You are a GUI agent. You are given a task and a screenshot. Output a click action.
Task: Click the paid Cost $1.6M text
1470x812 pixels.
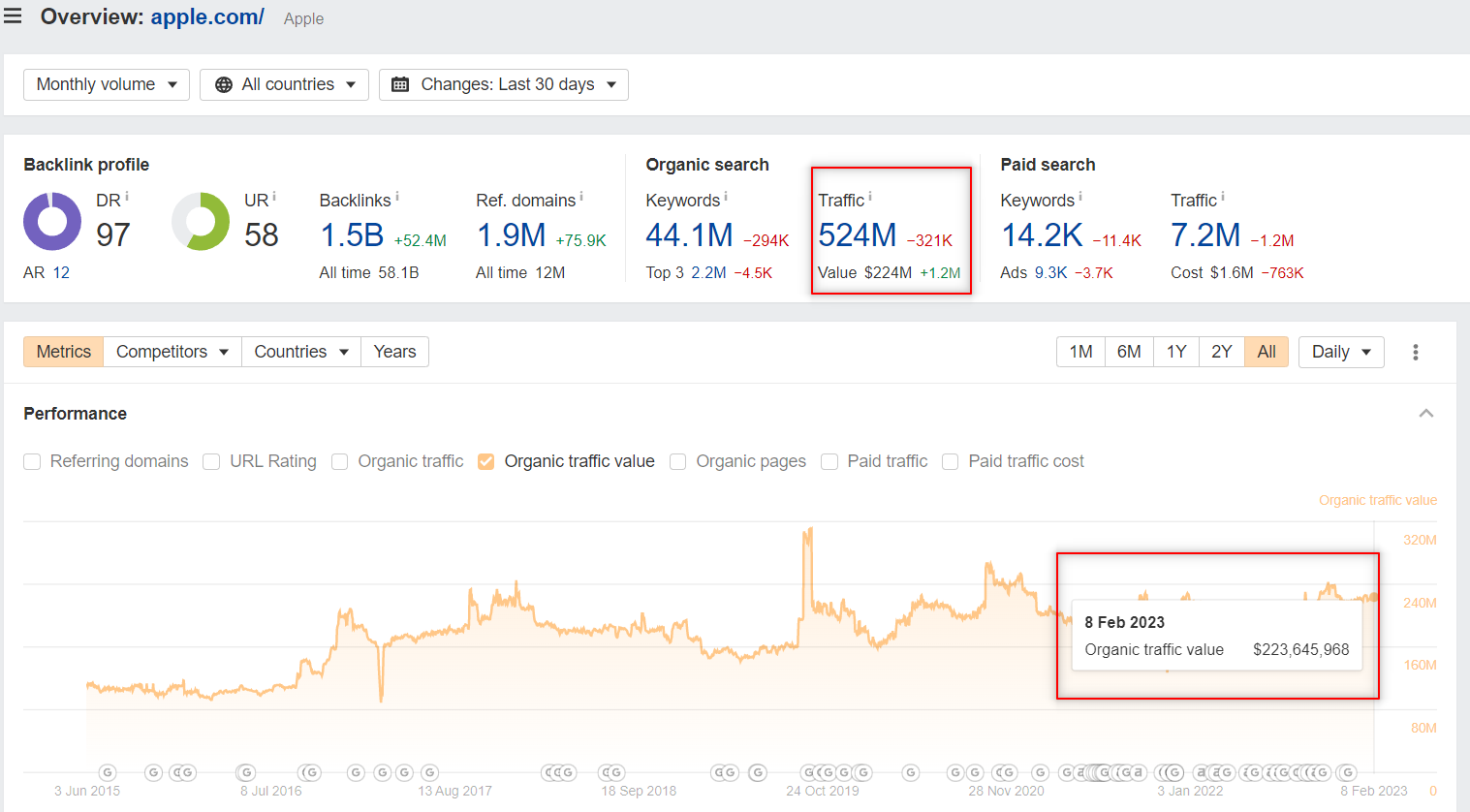pos(1212,273)
